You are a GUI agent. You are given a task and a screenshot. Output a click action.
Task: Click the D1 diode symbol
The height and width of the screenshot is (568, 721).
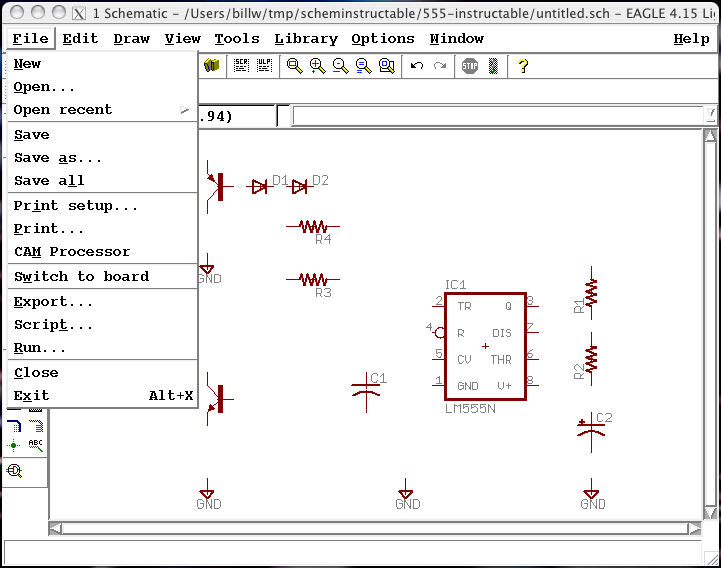tap(260, 187)
